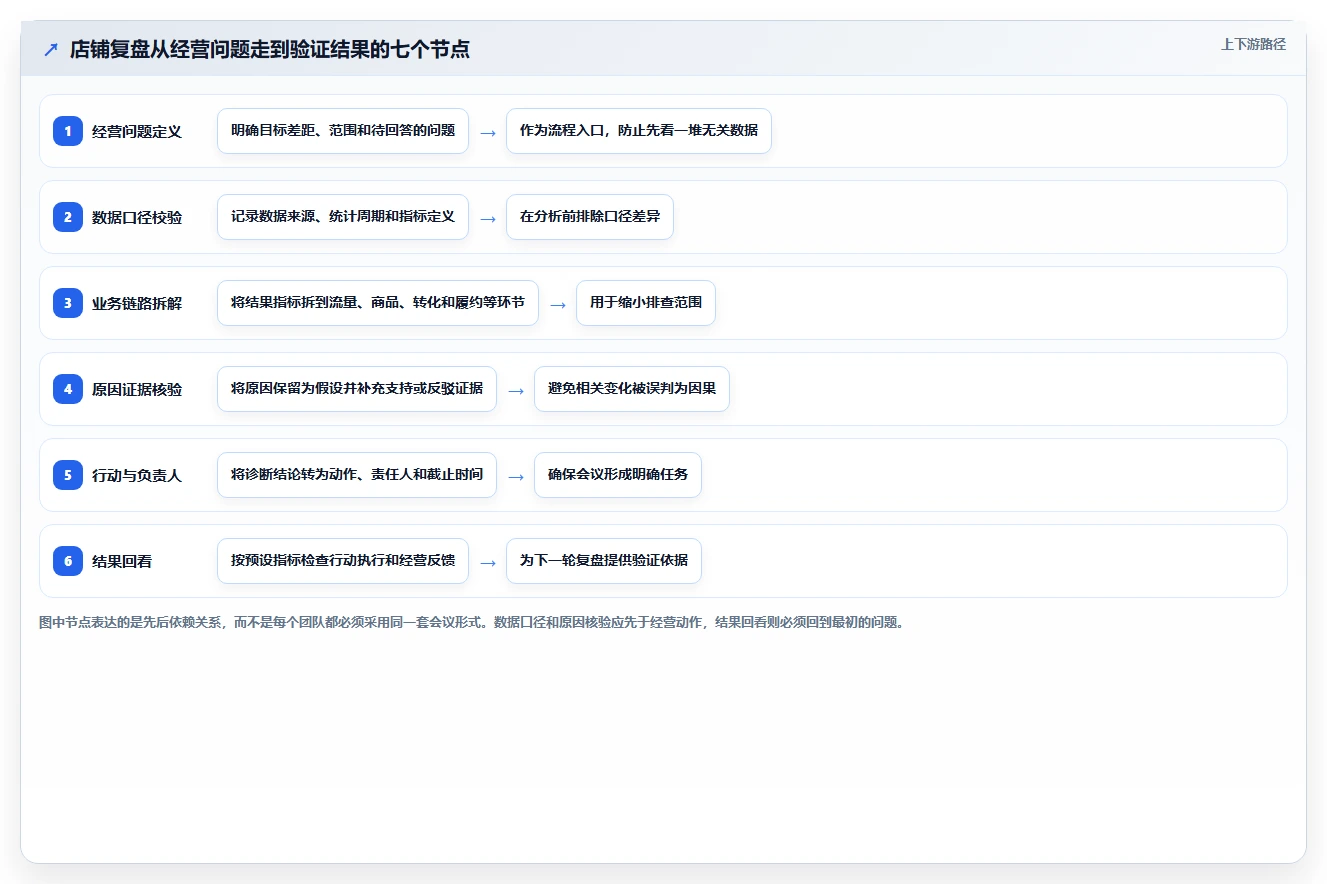Select the number 3 step badge
This screenshot has width=1327, height=884.
pos(68,303)
